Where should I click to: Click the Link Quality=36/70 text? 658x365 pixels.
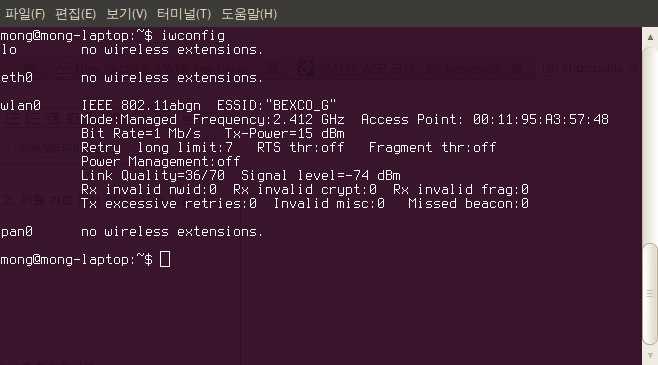[x=153, y=175]
